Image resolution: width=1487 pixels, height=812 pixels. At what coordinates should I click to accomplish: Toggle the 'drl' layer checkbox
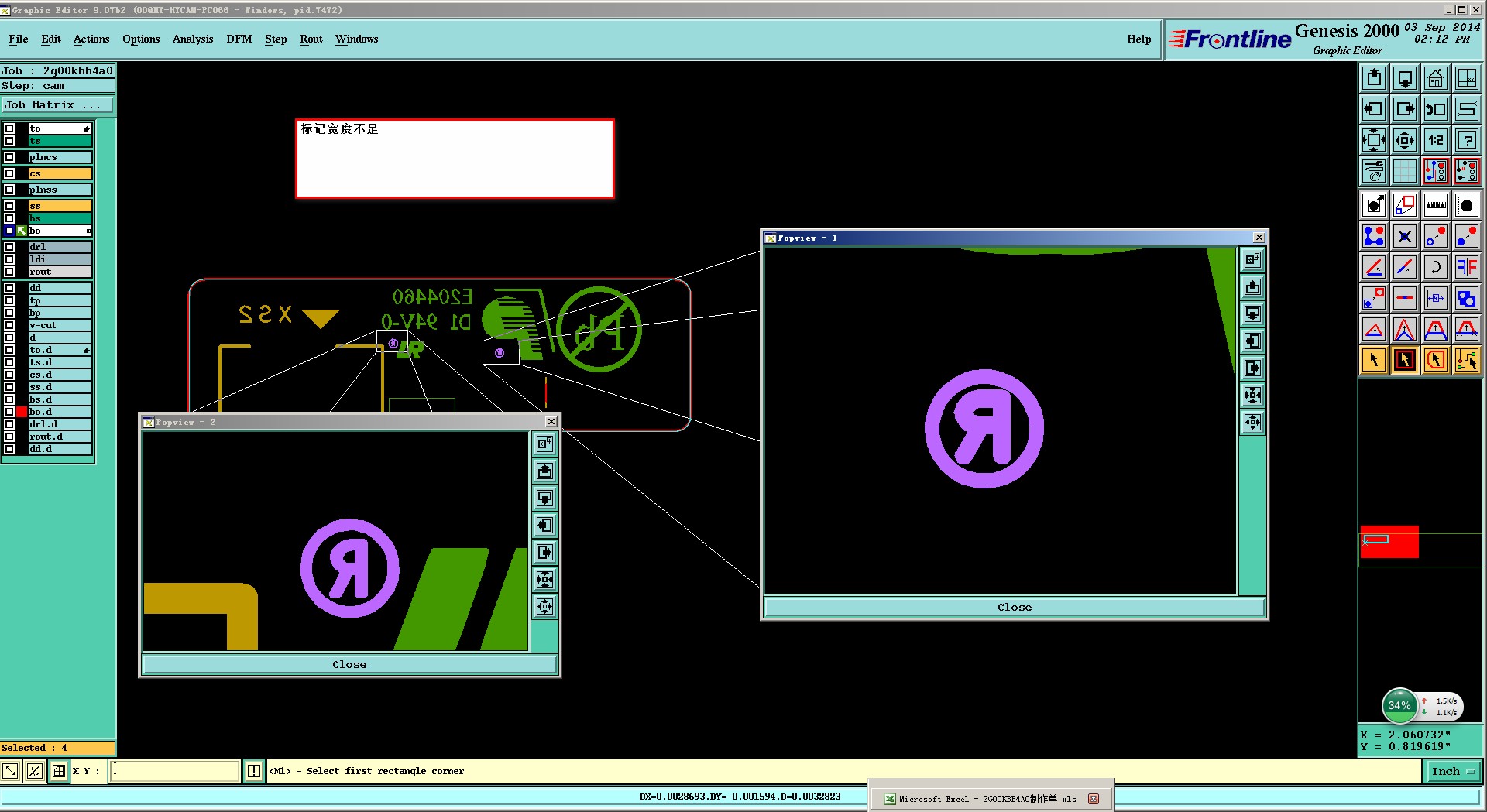tap(9, 247)
